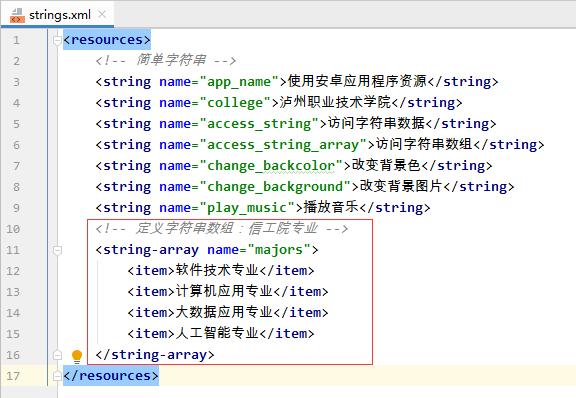Click the item text 软件技术专业

[217, 270]
